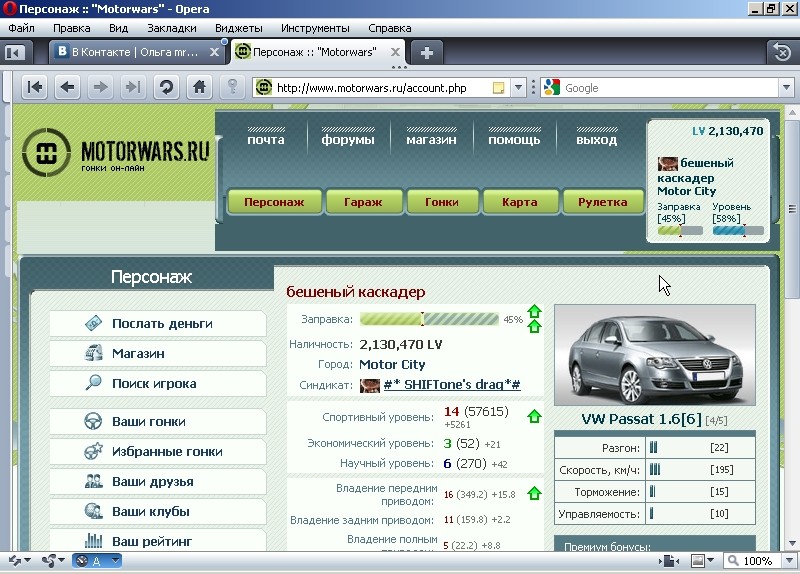800x574 pixels.
Task: Click the Google search engine icon
Action: coord(552,88)
